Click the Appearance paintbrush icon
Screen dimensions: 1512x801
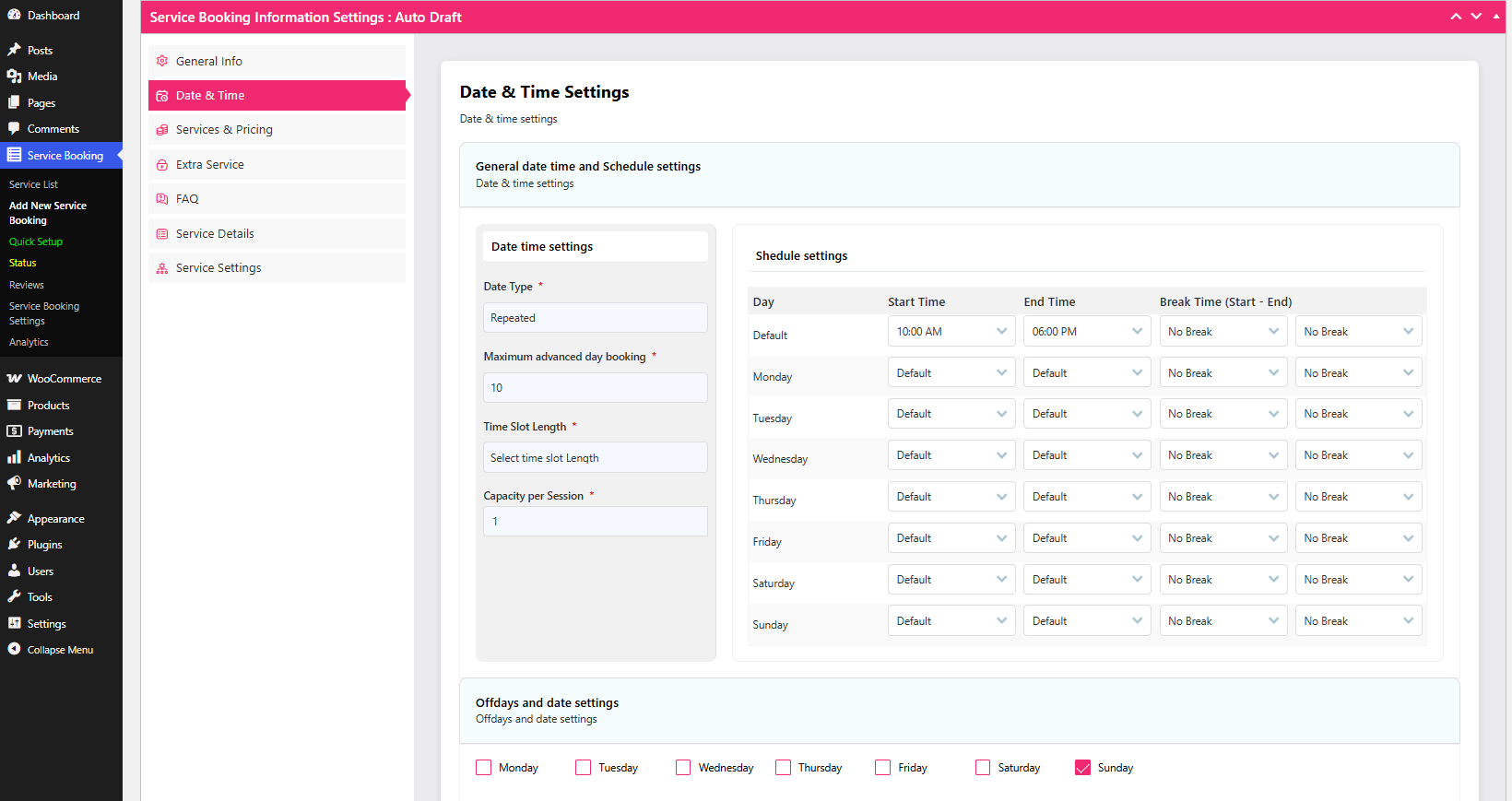coord(14,519)
